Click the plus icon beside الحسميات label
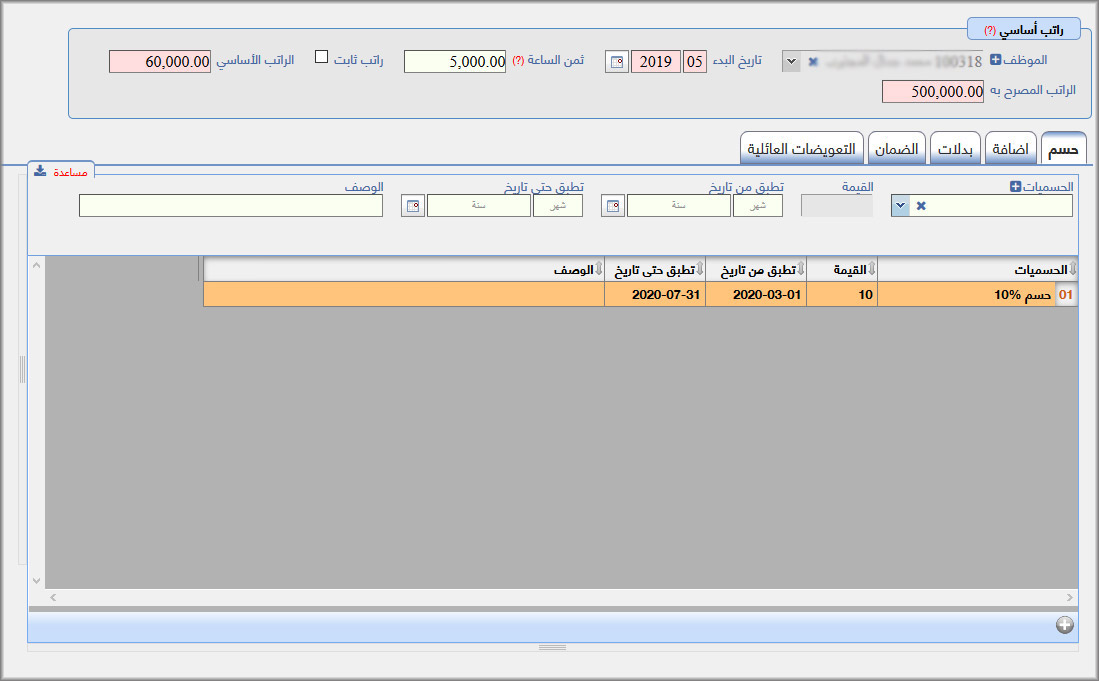1099x681 pixels. pyautogui.click(x=1016, y=187)
